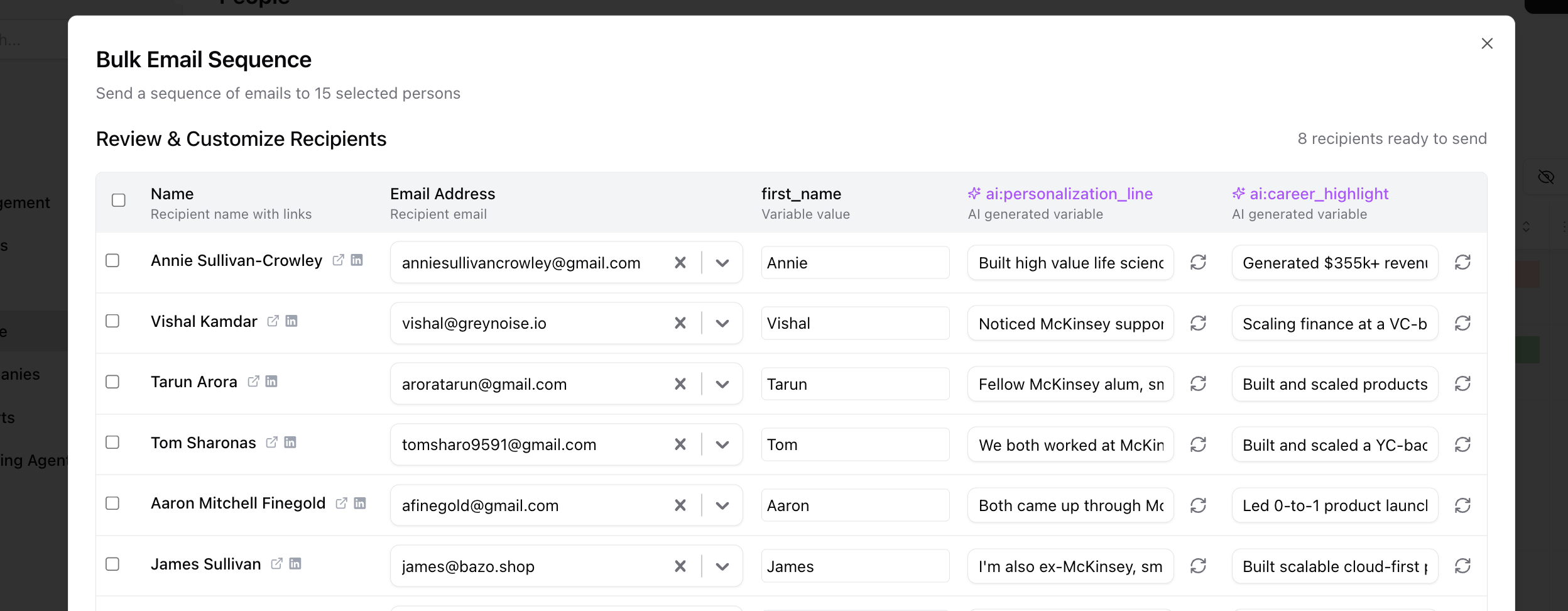
Task: Check the James Sullivan row checkbox
Action: click(x=112, y=564)
